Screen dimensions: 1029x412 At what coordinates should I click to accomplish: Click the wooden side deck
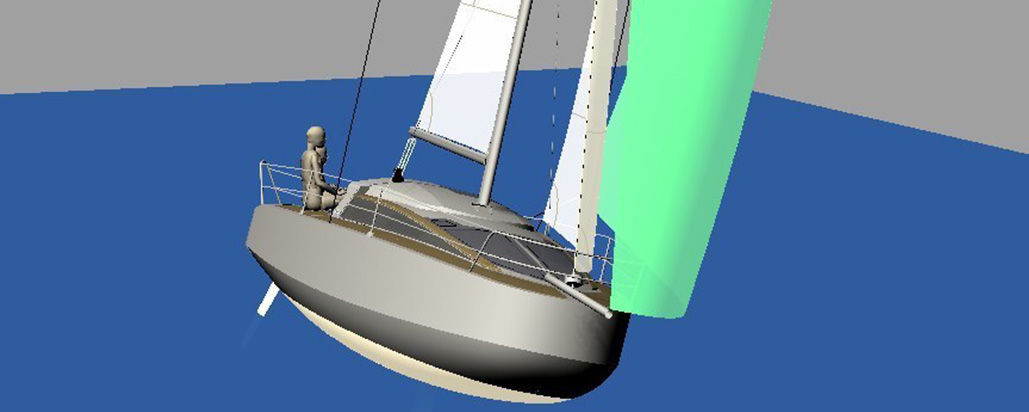coord(440,255)
